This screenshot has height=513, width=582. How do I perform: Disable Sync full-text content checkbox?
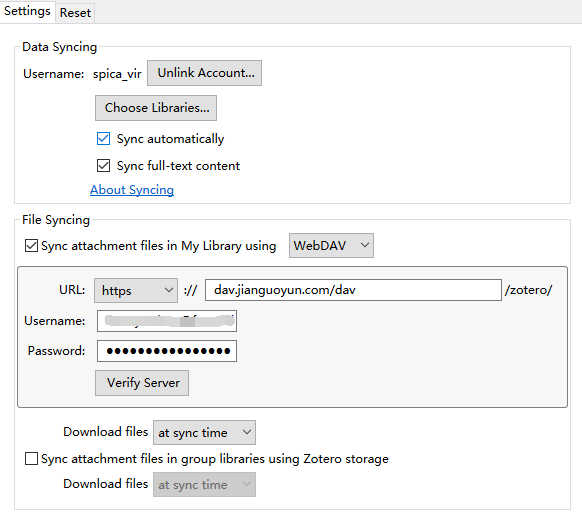click(103, 166)
